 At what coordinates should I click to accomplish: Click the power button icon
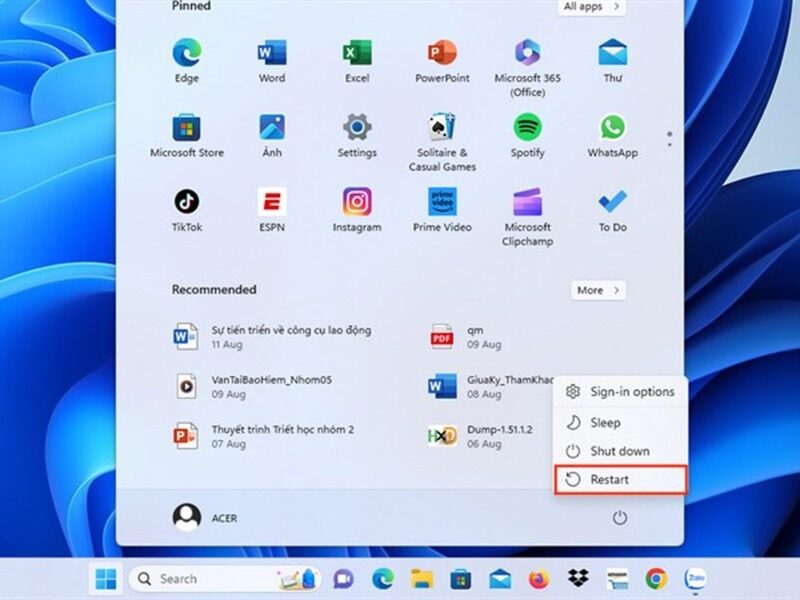[x=620, y=517]
